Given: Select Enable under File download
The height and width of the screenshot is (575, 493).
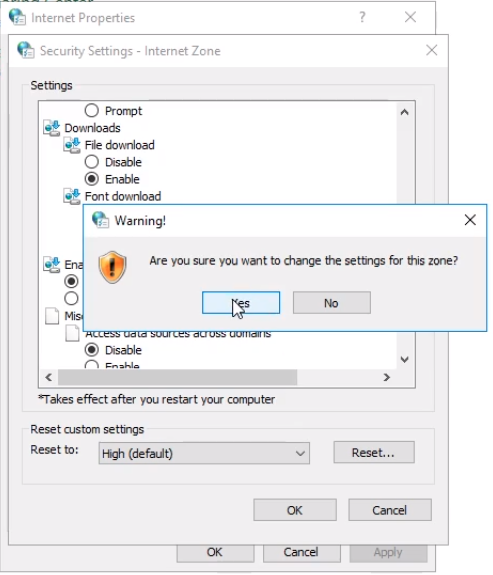Looking at the screenshot, I should click(92, 179).
